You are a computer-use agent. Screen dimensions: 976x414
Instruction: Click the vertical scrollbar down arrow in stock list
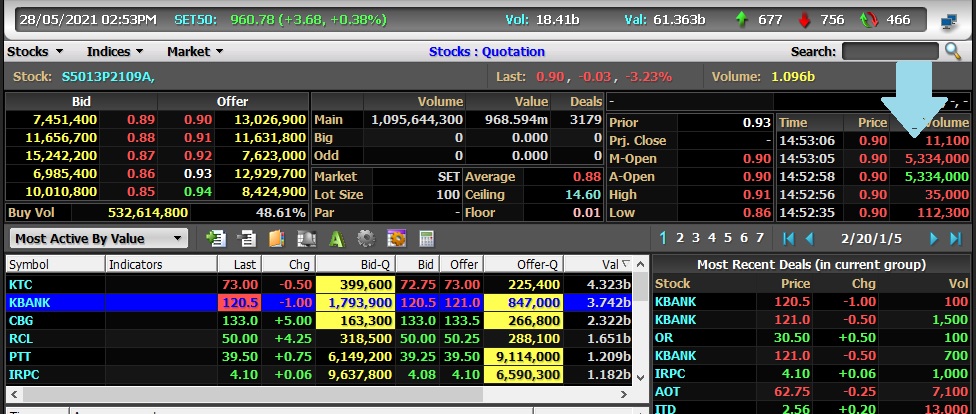click(x=640, y=377)
